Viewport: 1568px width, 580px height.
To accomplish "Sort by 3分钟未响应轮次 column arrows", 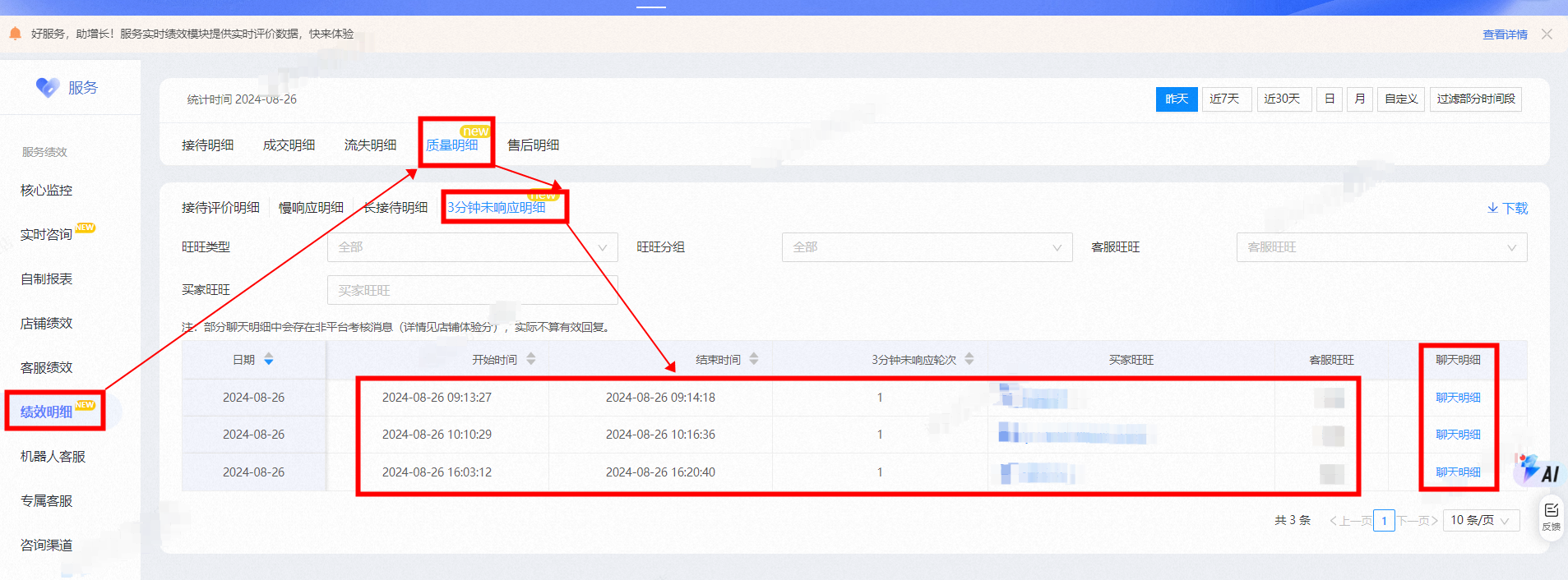I will pyautogui.click(x=969, y=359).
